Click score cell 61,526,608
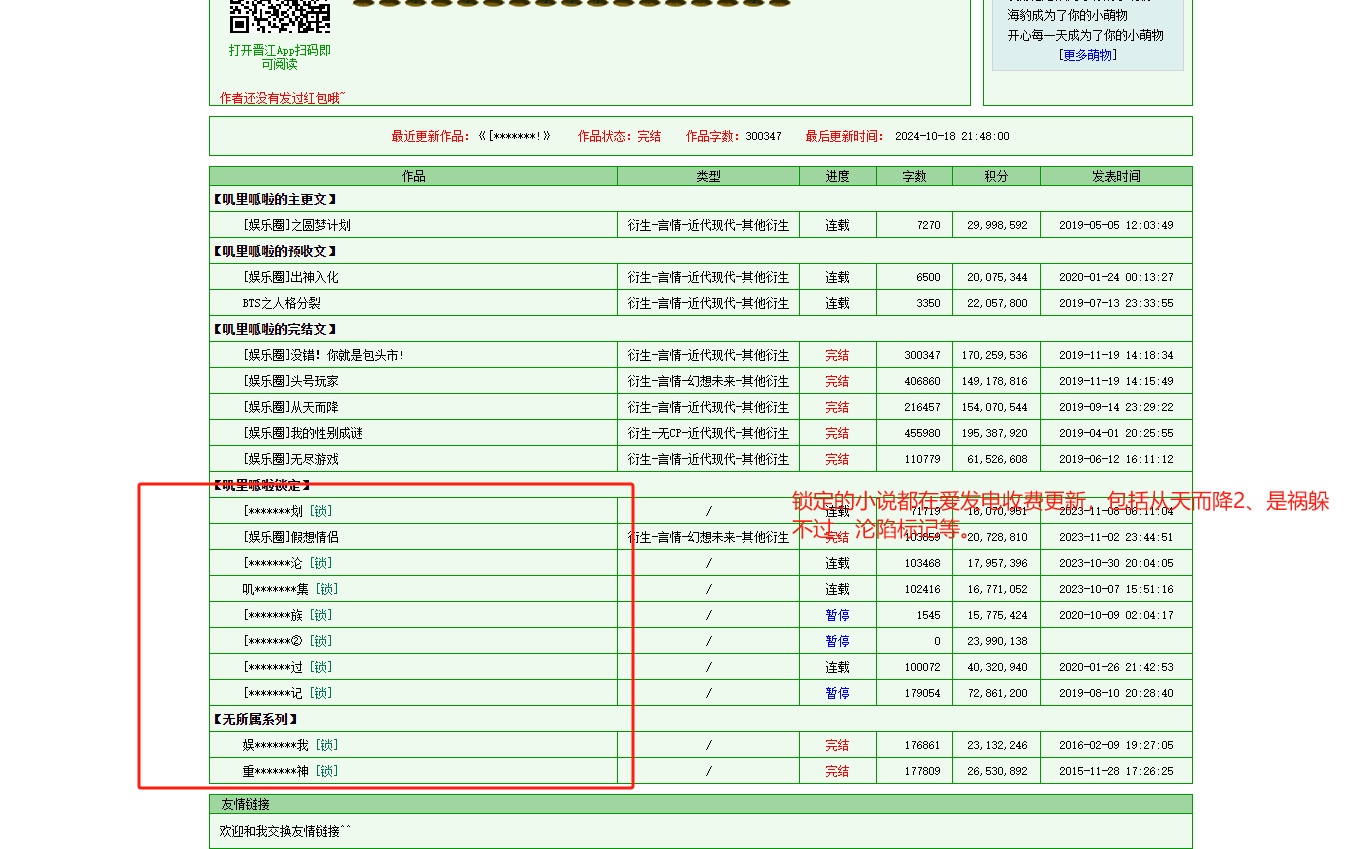1349x849 pixels. click(997, 459)
